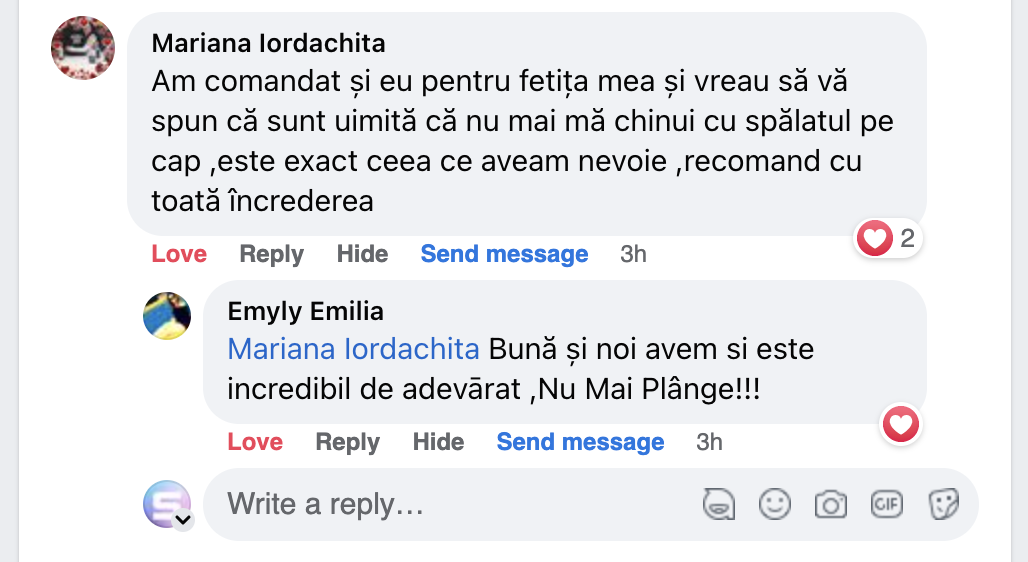Hide Mariana Iordachita's comment

(362, 254)
